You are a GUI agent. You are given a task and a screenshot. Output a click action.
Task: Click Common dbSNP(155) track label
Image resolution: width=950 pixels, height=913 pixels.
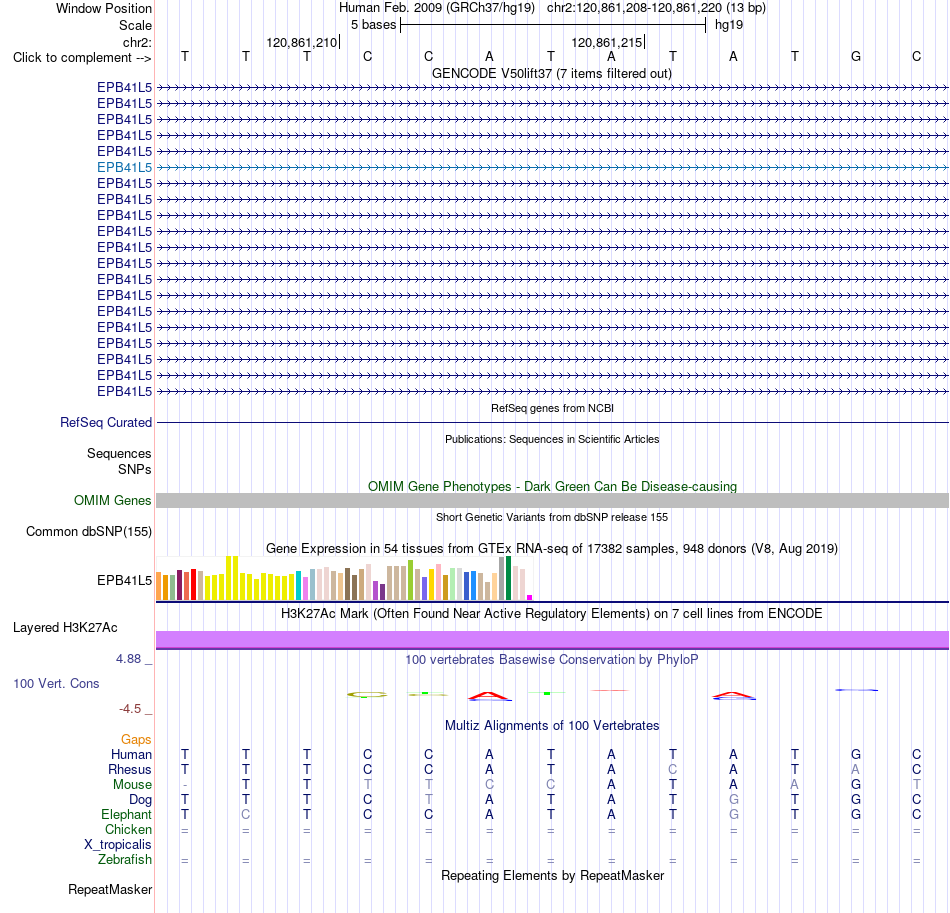tap(88, 531)
